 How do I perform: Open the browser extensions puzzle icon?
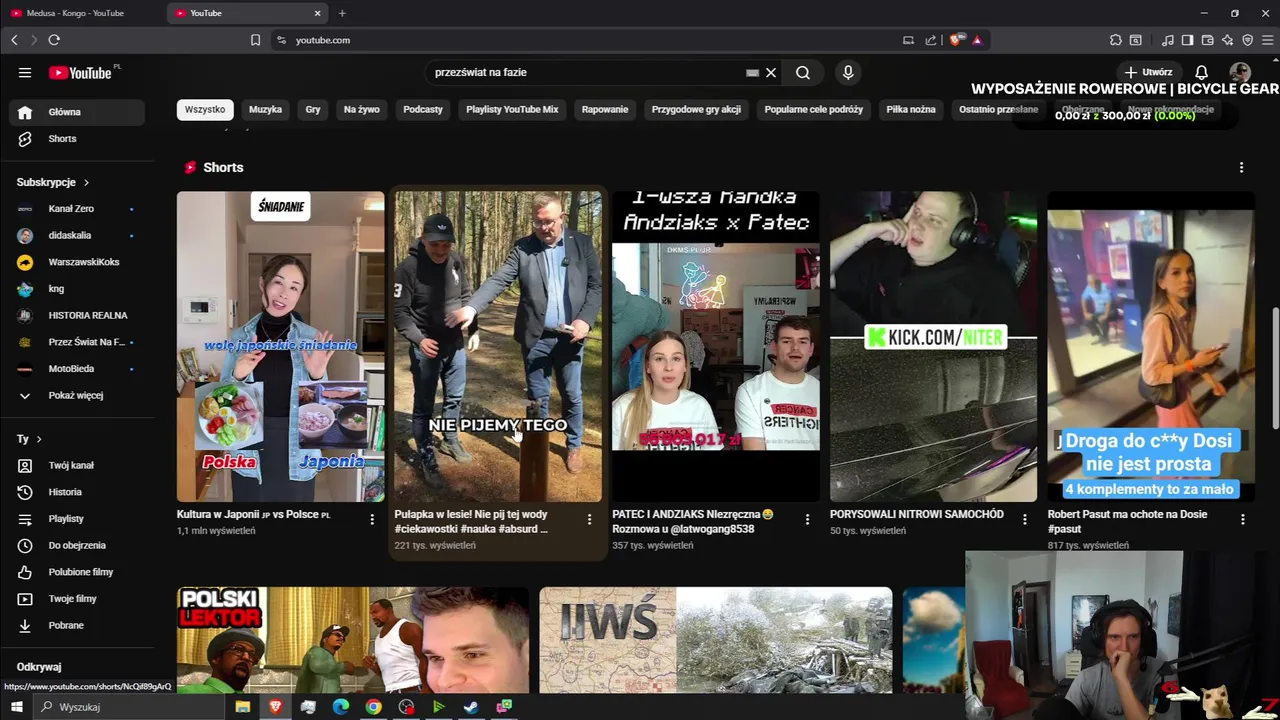[1116, 40]
